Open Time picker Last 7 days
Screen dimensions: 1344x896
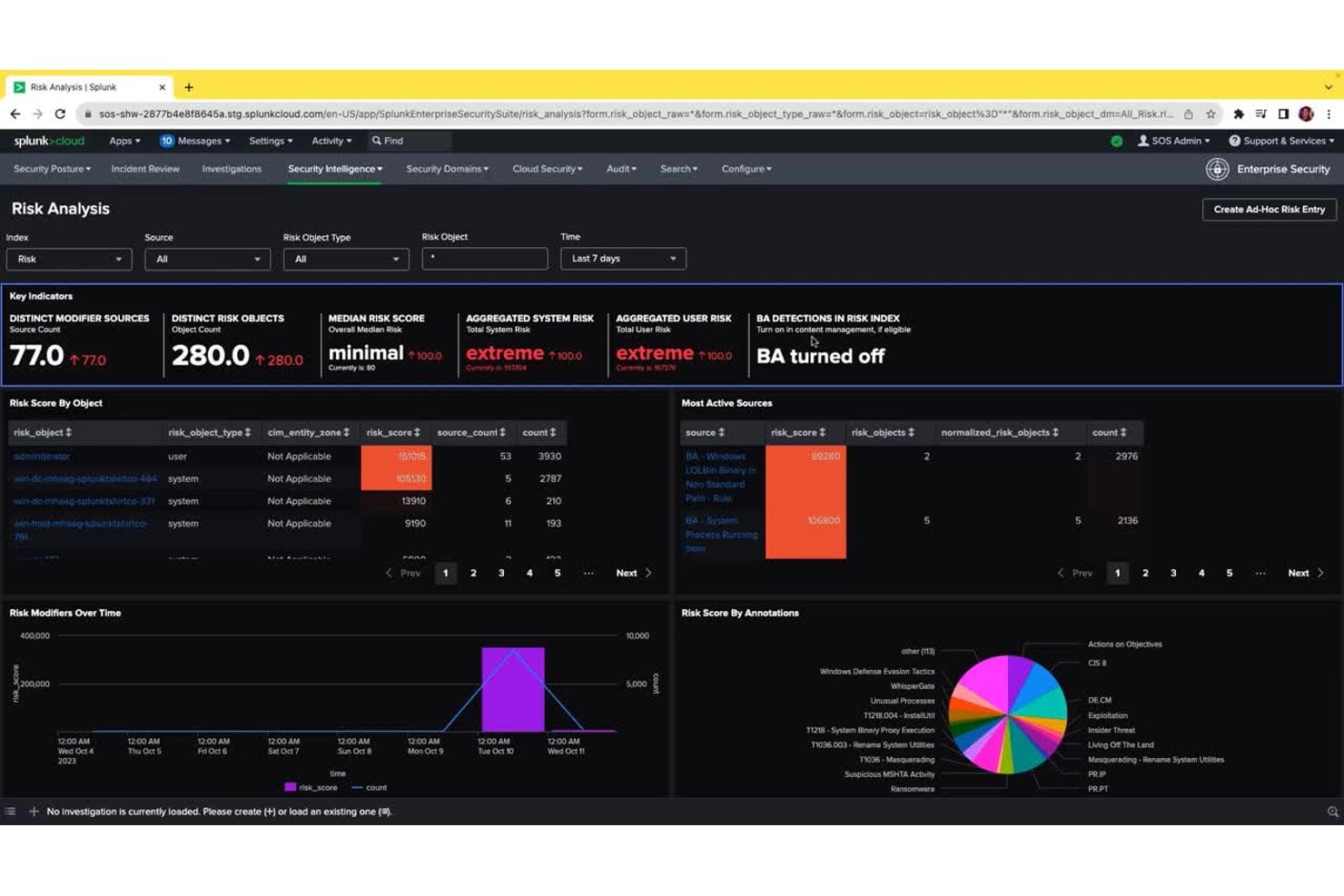click(x=623, y=259)
